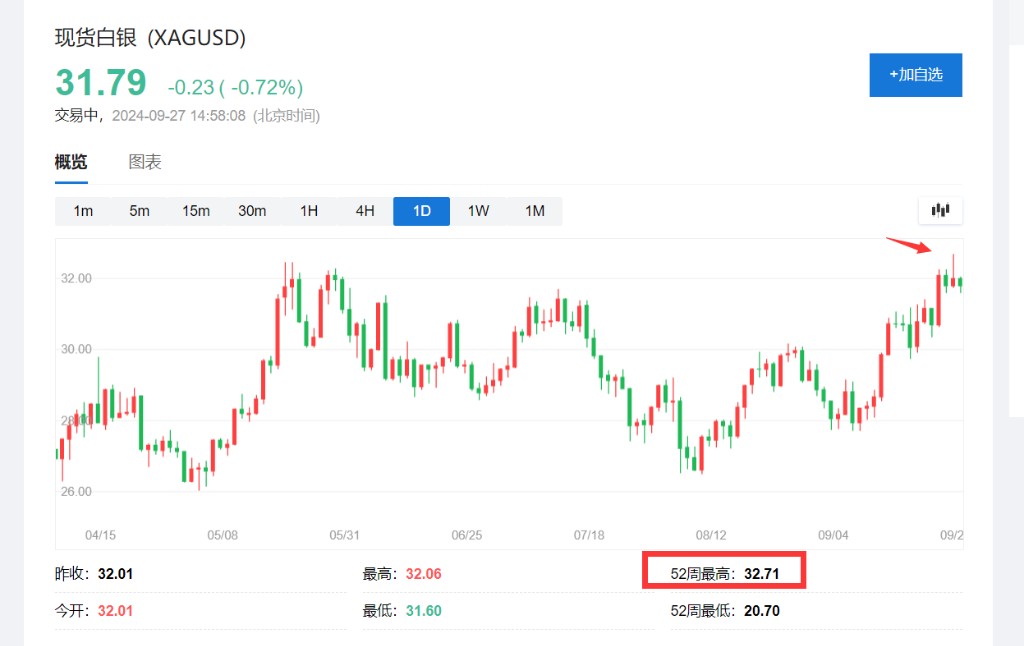Click the +加自选 button
The image size is (1024, 646).
click(915, 75)
